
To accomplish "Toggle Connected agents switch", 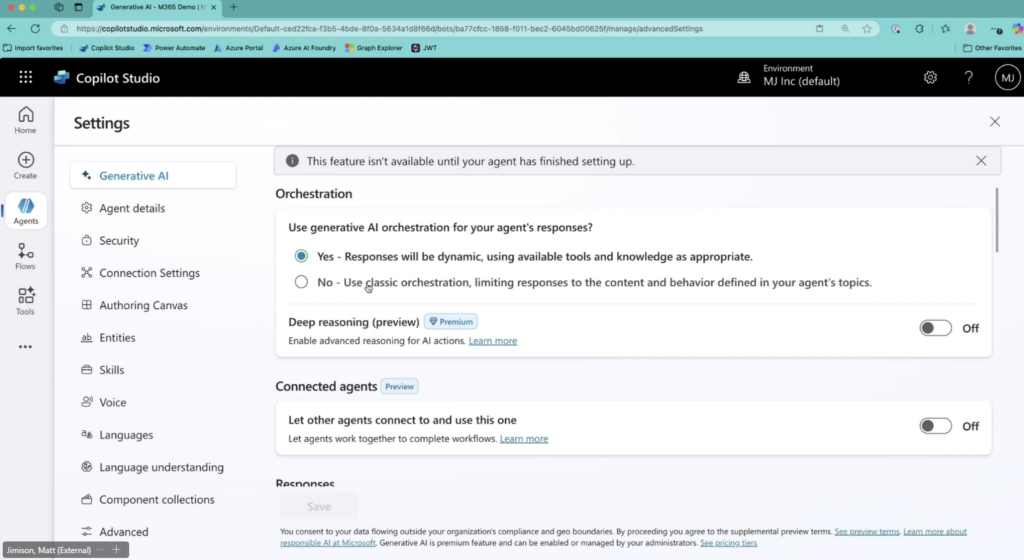I will coord(935,426).
